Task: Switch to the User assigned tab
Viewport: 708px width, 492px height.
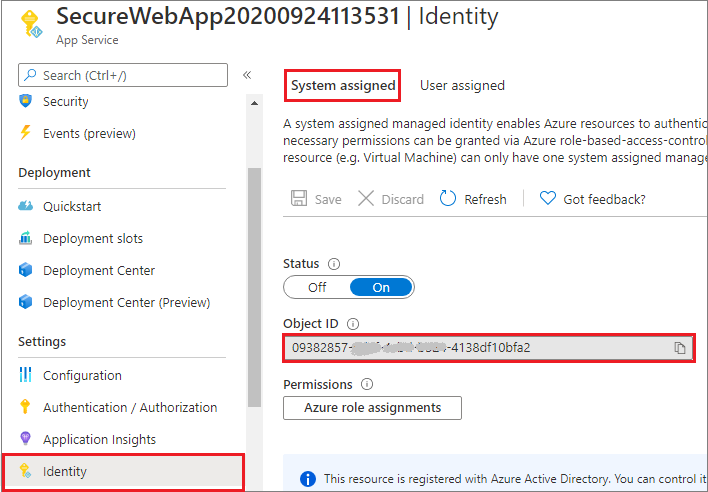Action: pyautogui.click(x=462, y=85)
